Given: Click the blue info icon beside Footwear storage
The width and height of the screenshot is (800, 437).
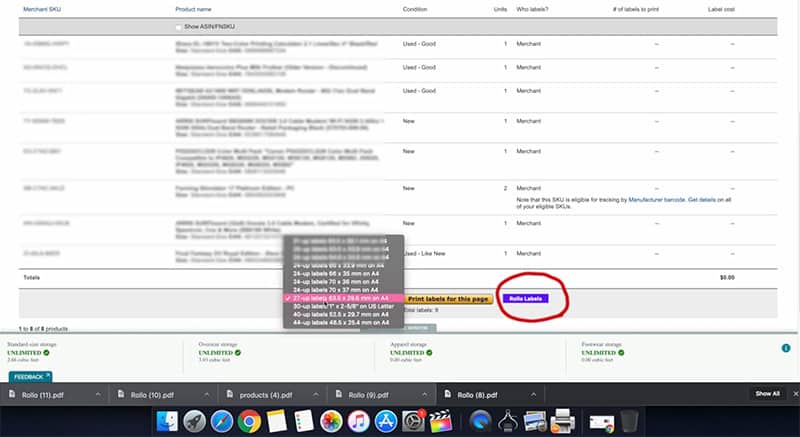Looking at the screenshot, I should 786,348.
